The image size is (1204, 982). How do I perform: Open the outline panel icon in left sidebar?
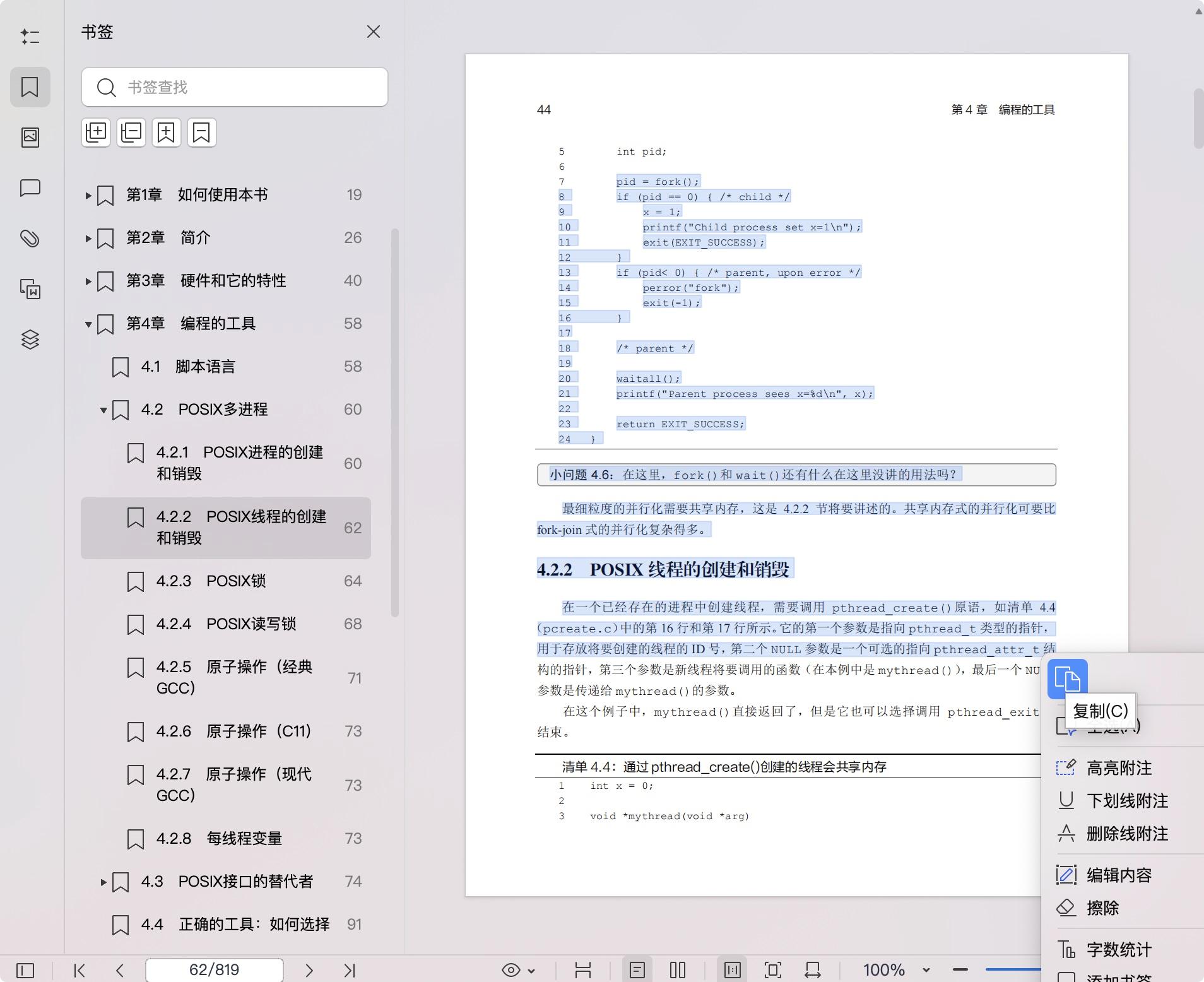coord(30,37)
